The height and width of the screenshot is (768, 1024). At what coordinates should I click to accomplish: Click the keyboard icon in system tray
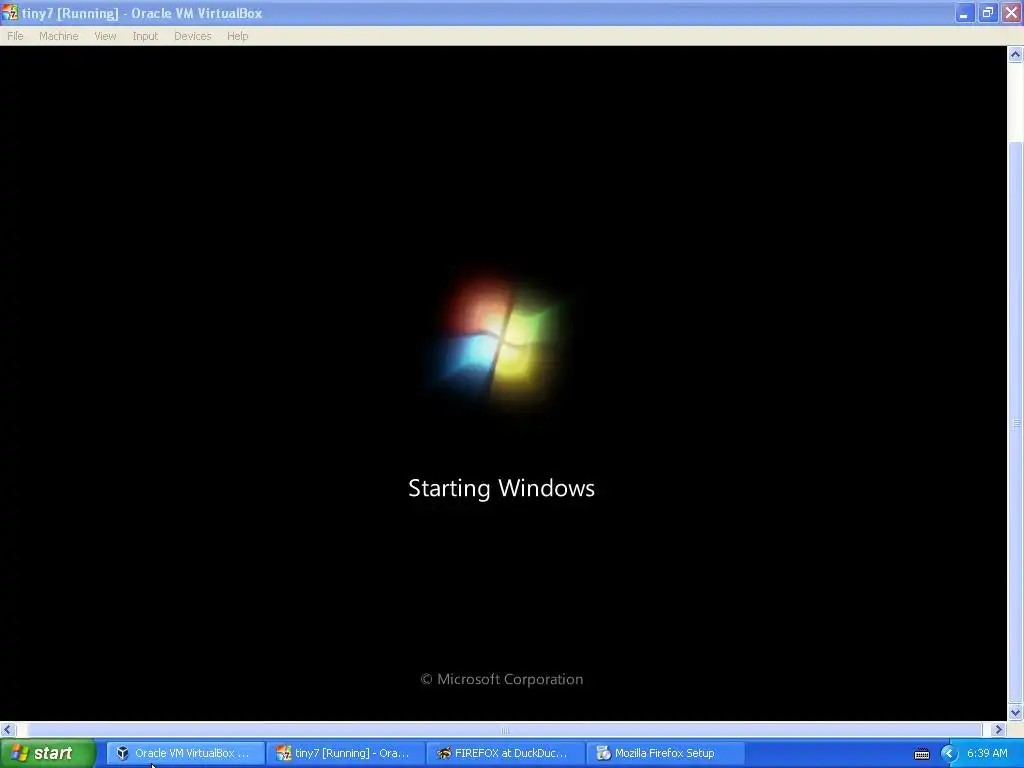(921, 754)
